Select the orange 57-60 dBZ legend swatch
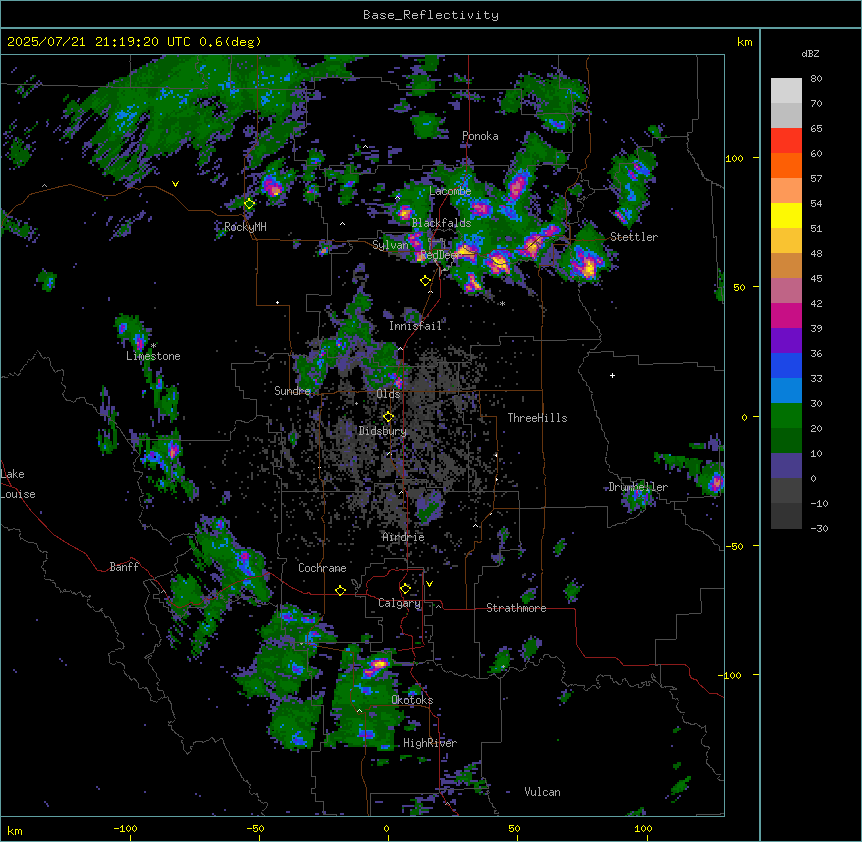Viewport: 862px width, 842px height. 786,165
